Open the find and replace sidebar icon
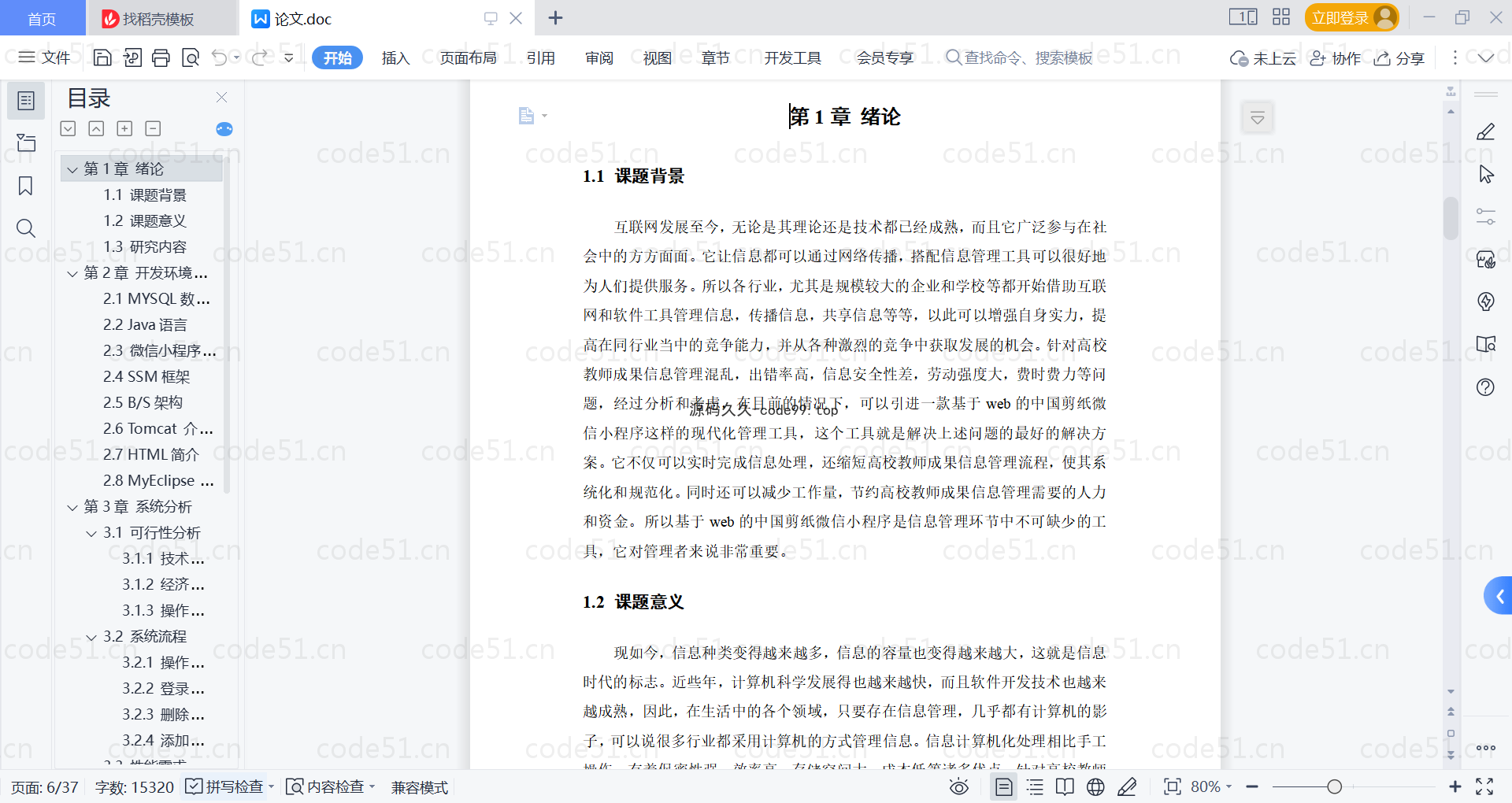Viewport: 1512px width, 803px height. 26,228
